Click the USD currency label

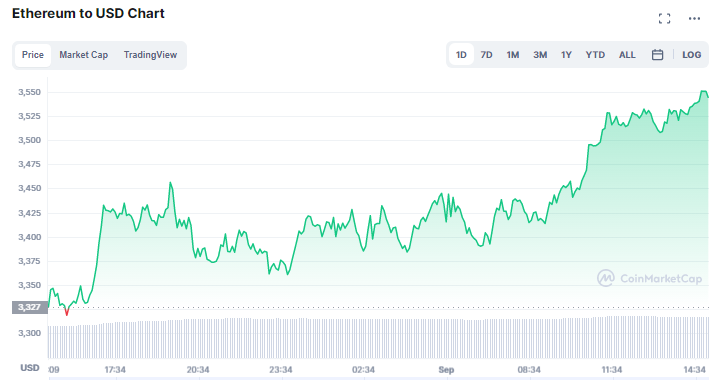[30, 368]
